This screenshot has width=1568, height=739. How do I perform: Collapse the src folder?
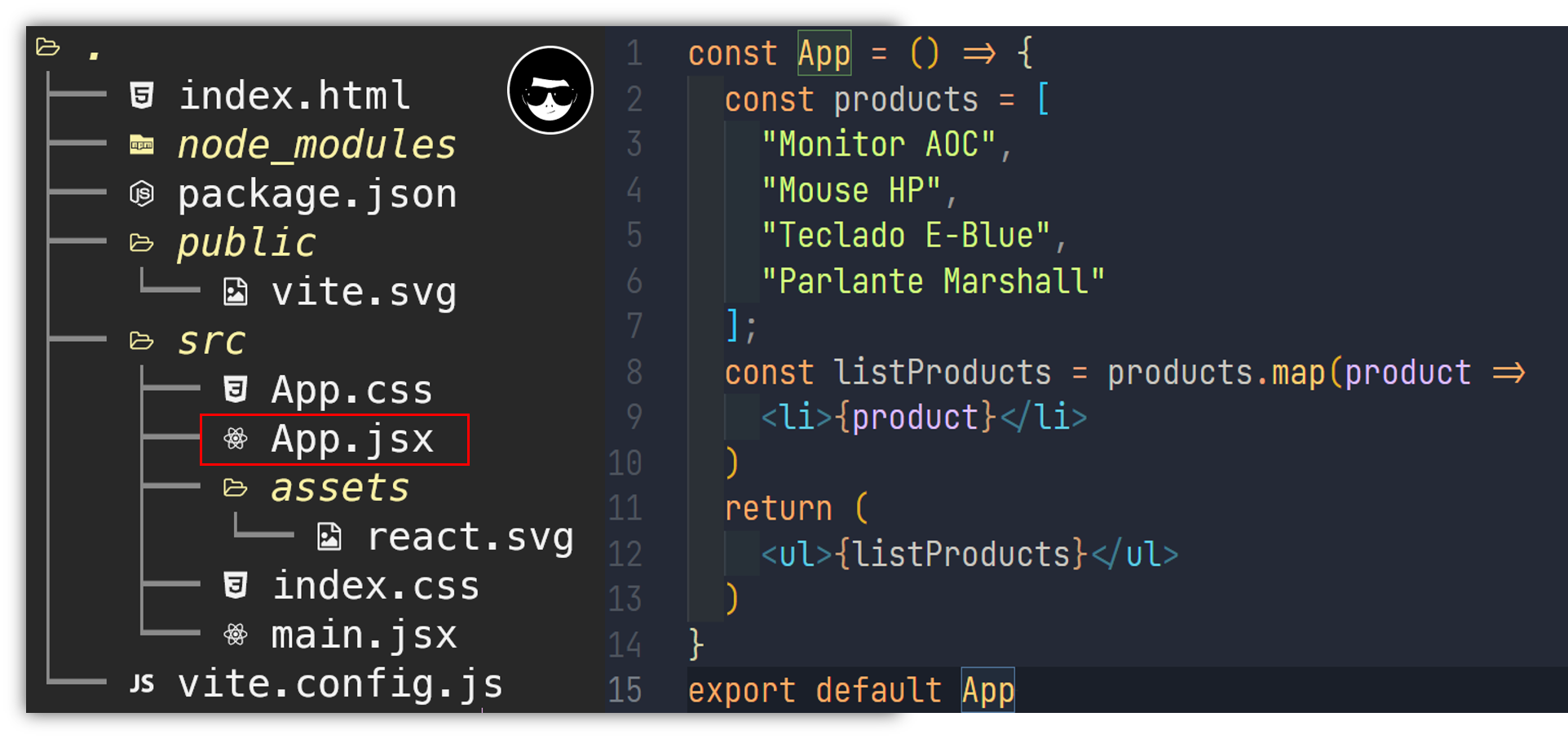(142, 341)
